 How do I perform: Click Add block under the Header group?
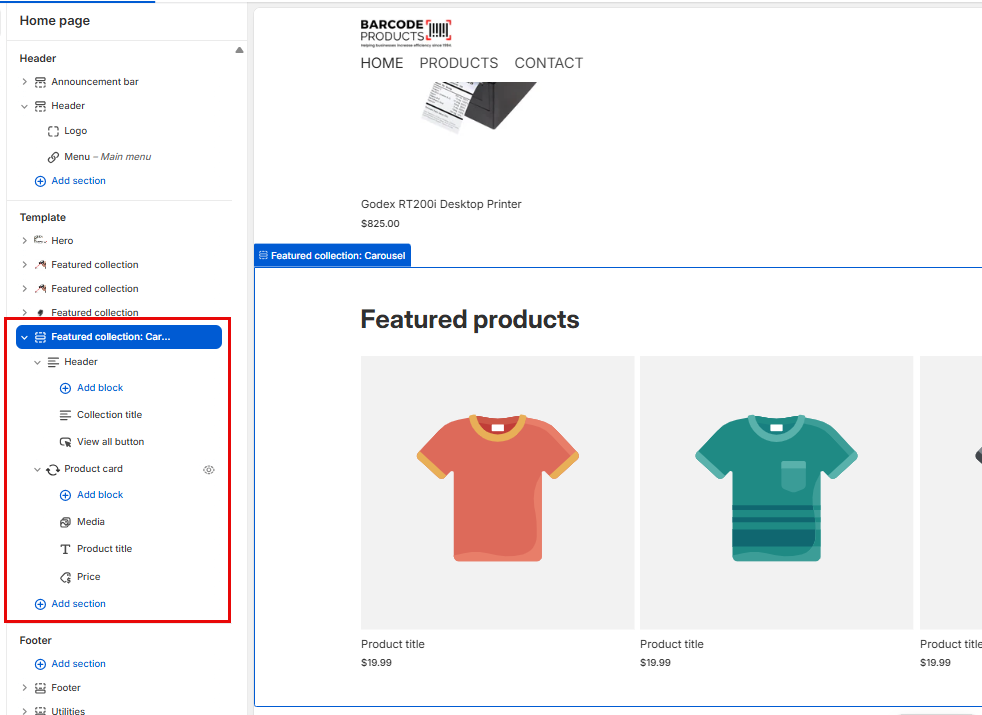coord(99,388)
